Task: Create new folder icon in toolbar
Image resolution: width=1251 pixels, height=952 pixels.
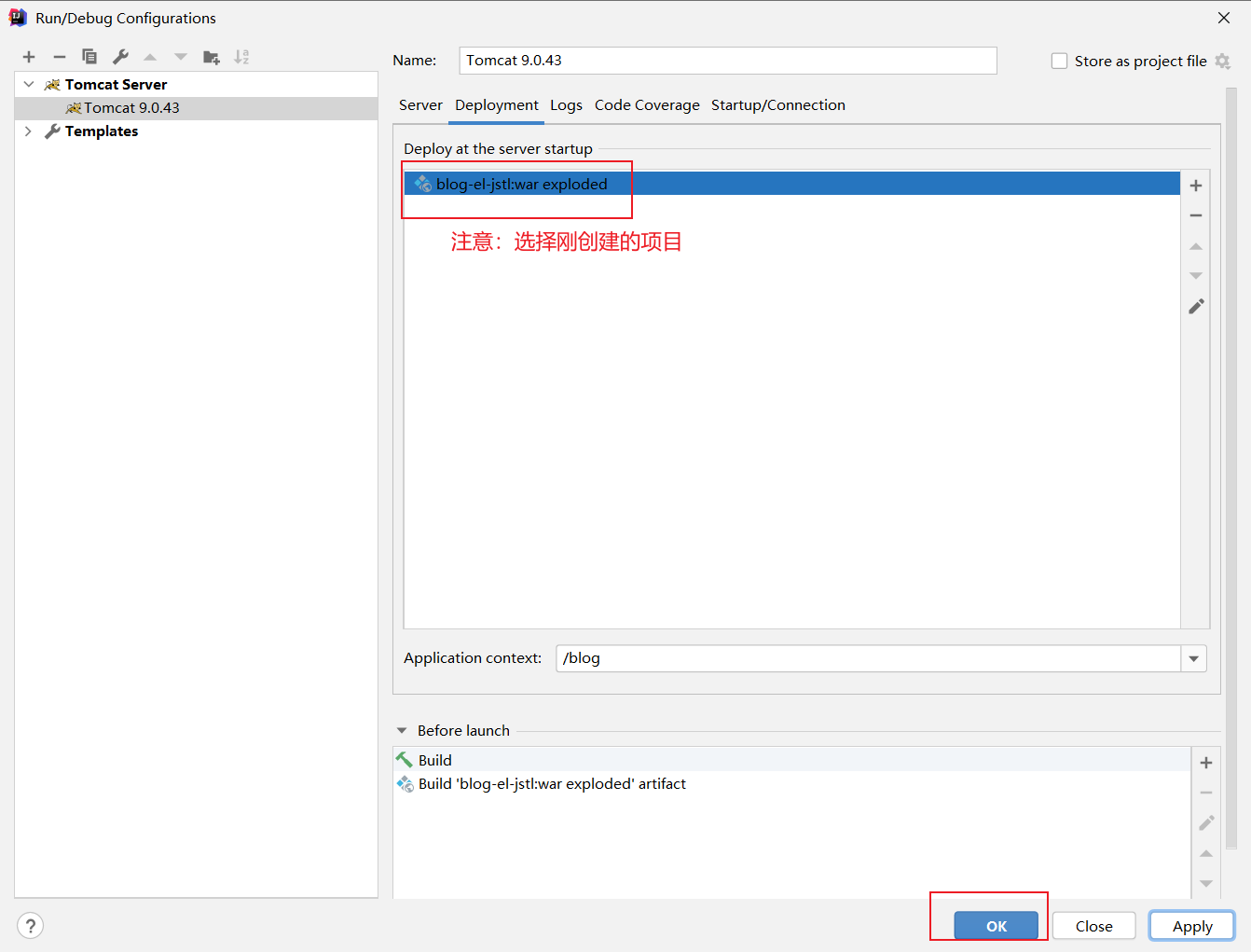Action: (212, 57)
